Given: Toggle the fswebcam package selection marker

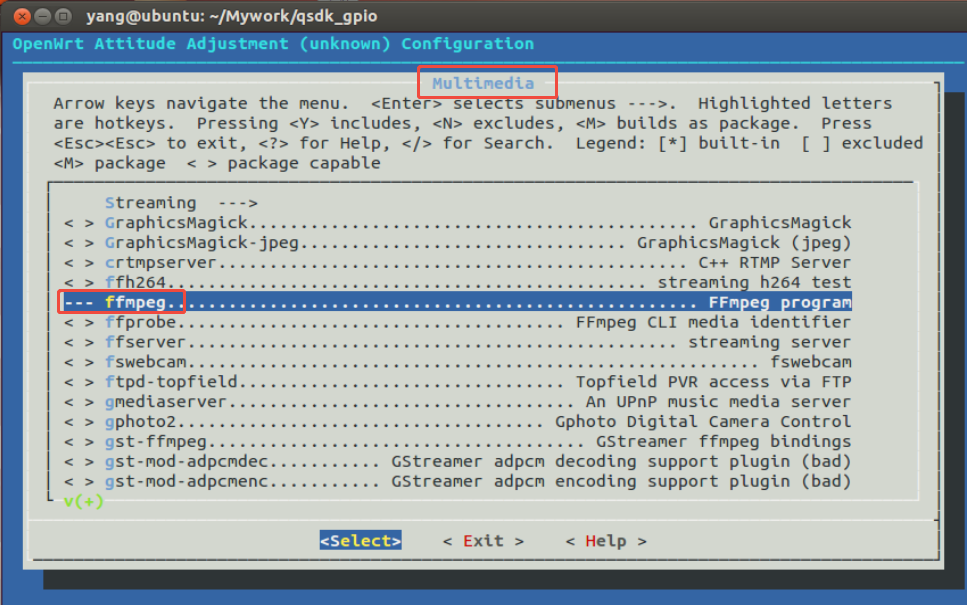Looking at the screenshot, I should (x=80, y=362).
